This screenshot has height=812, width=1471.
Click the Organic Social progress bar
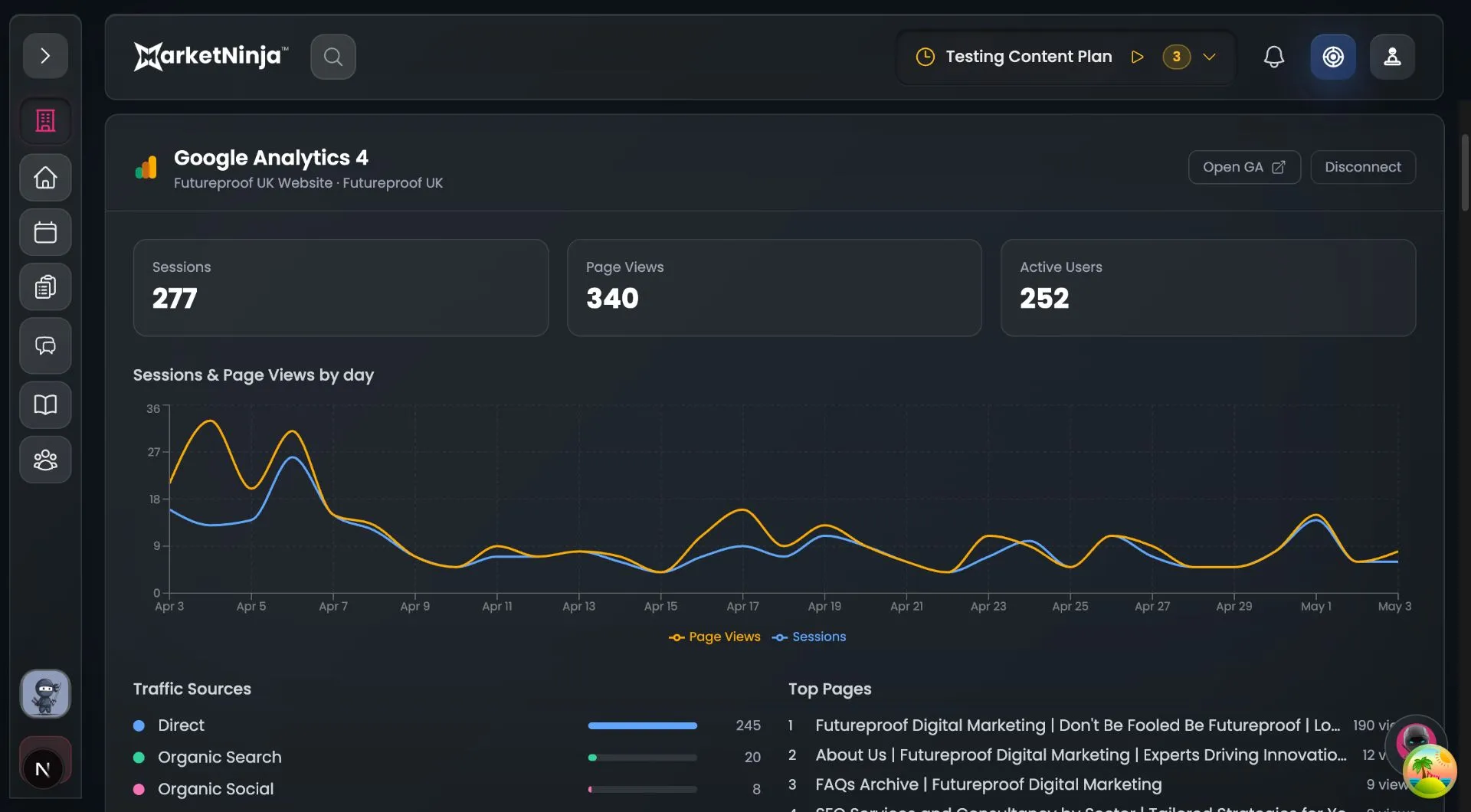pyautogui.click(x=643, y=789)
